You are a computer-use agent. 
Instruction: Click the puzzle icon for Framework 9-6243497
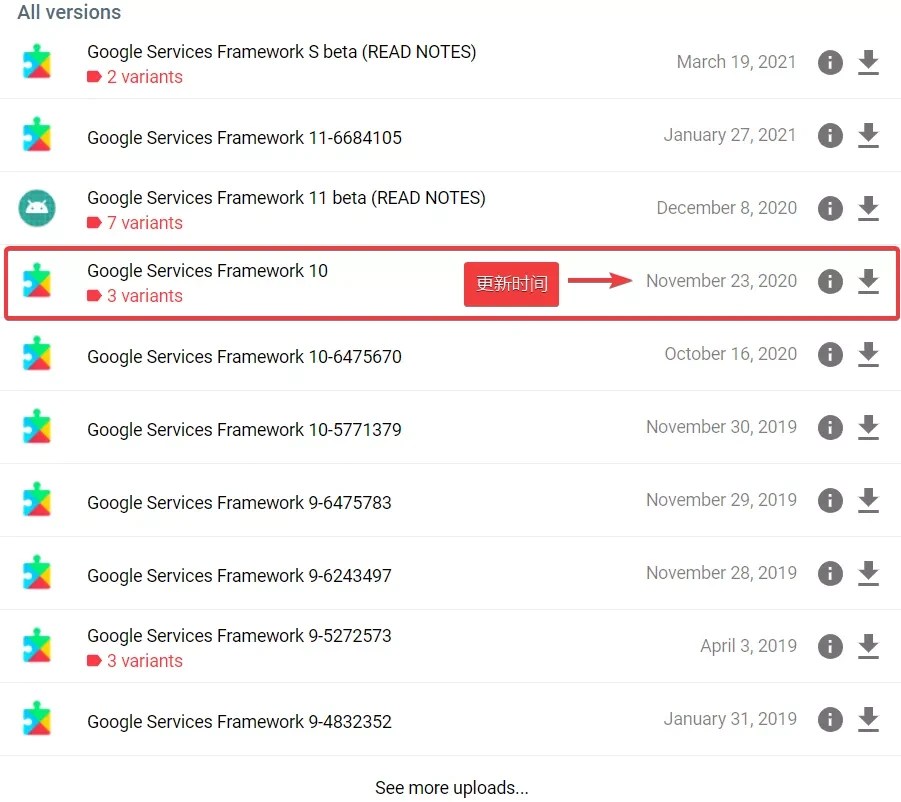37,574
